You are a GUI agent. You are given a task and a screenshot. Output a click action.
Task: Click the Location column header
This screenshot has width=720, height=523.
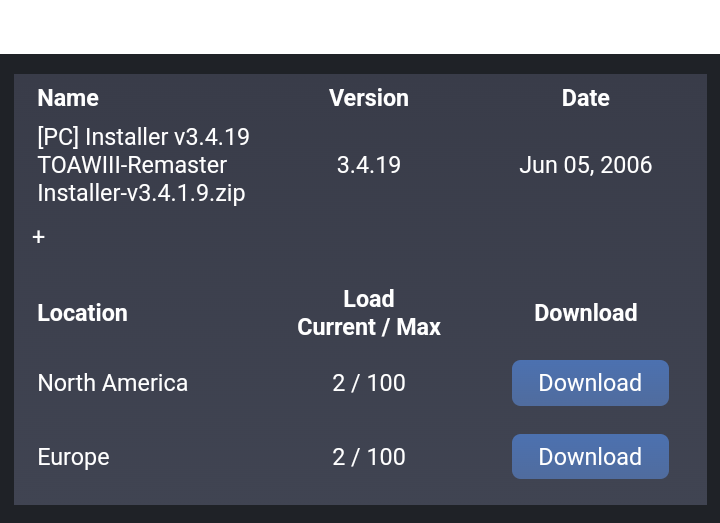[x=82, y=313]
